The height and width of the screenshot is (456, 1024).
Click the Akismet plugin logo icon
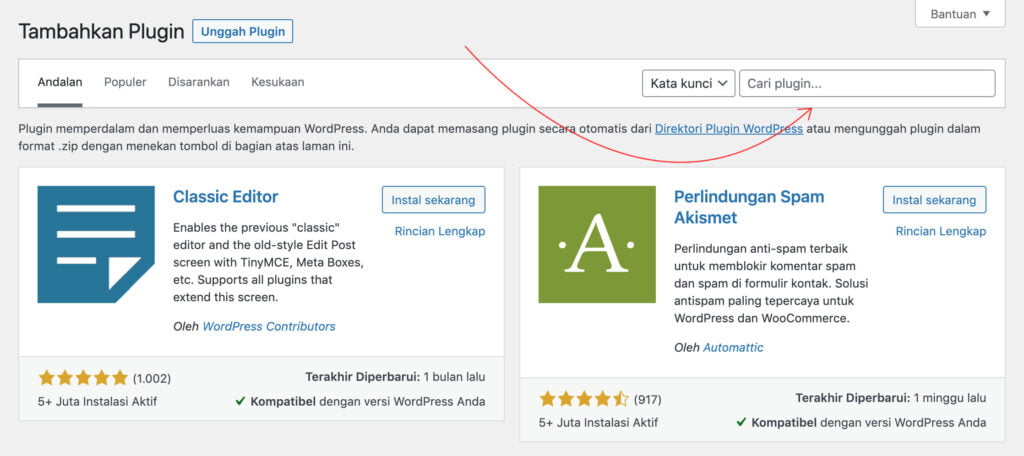pos(597,244)
